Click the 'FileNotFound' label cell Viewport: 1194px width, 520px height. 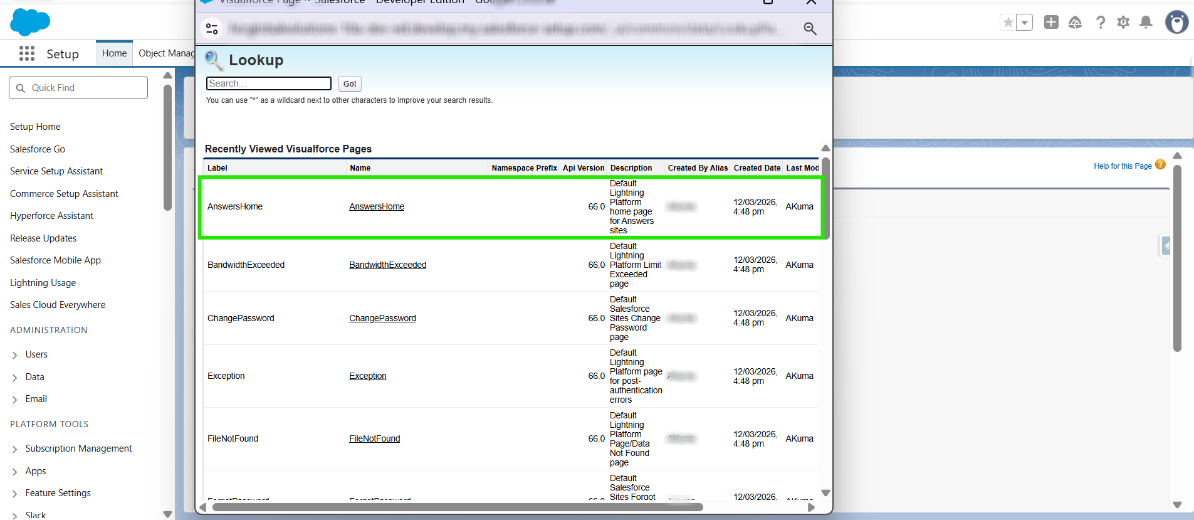point(233,439)
